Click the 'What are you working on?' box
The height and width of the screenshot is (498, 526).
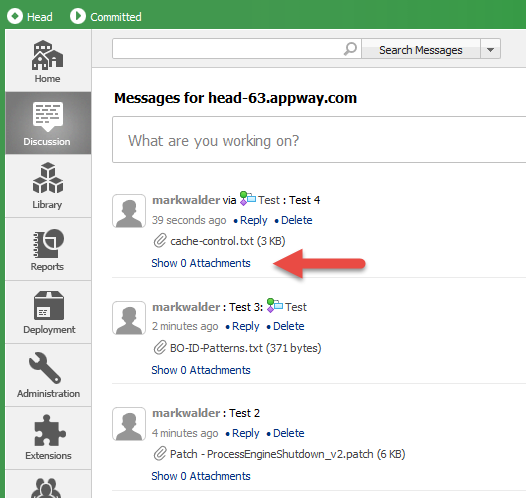click(x=319, y=140)
